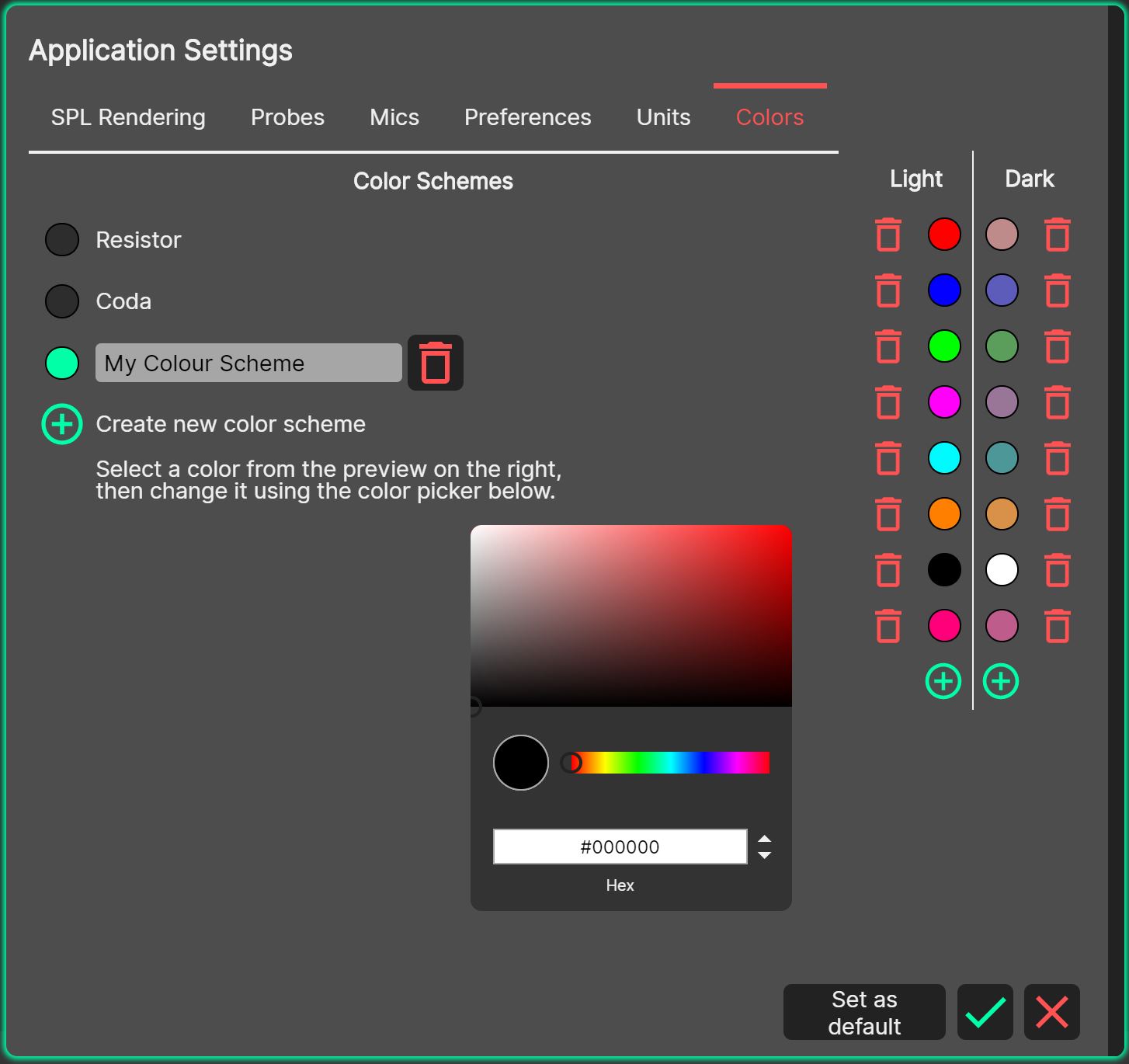Cancel settings with the red X icon
Screen dimensions: 1129x1064
click(1052, 1012)
